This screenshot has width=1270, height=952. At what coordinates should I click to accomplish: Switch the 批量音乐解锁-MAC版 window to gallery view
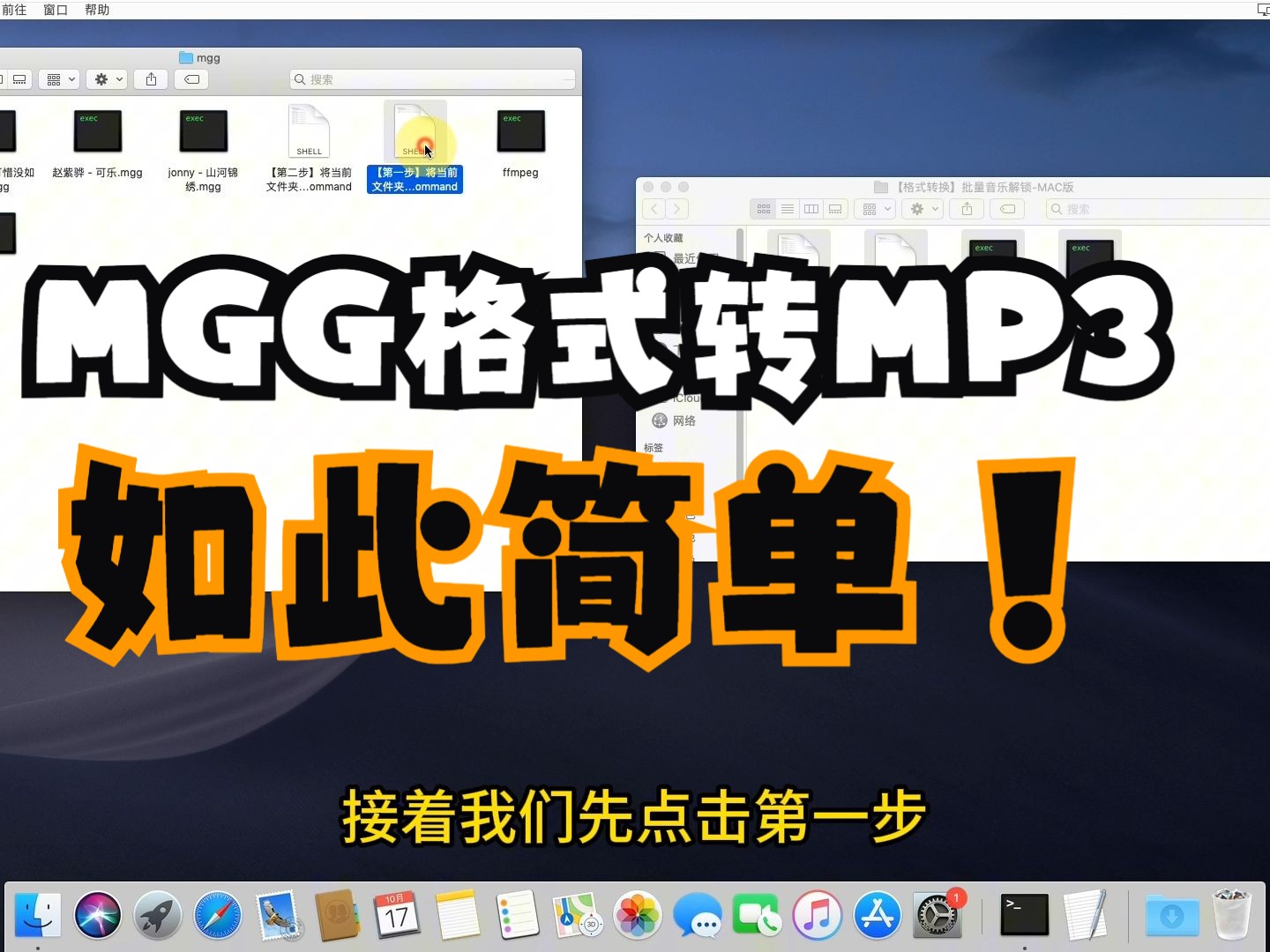coord(835,209)
